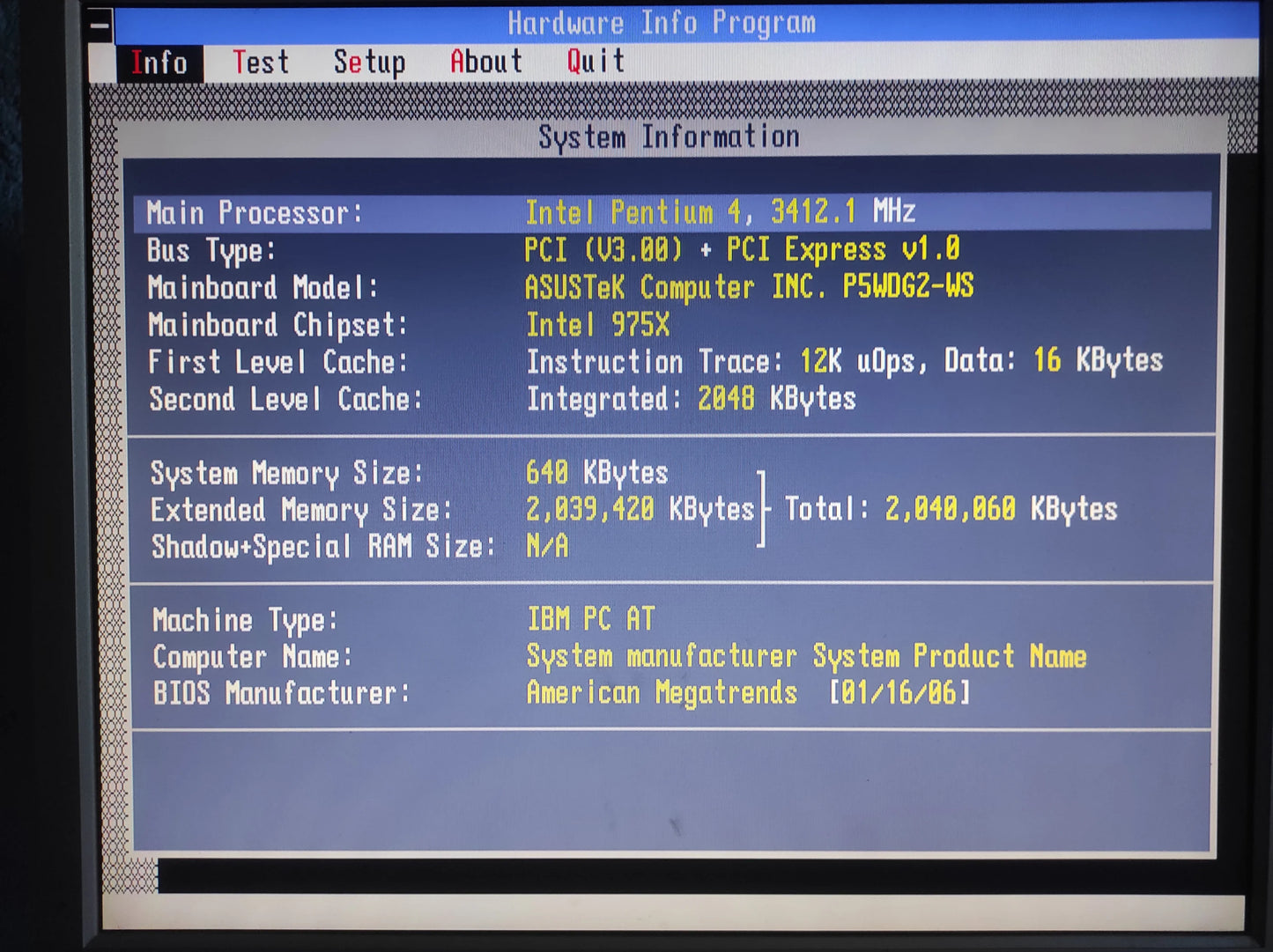Click the System Memory Size label
The width and height of the screenshot is (1273, 952).
pos(286,474)
